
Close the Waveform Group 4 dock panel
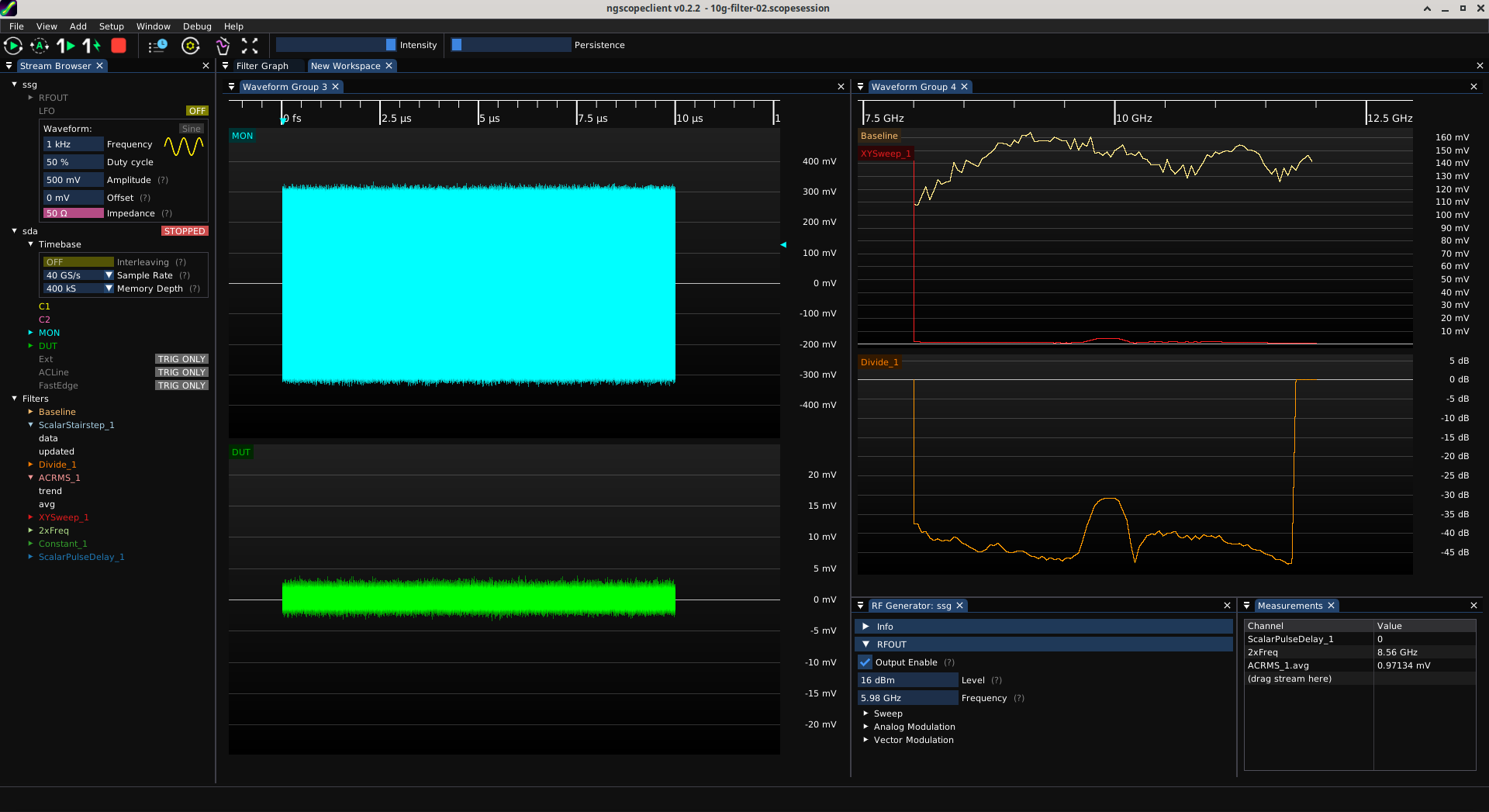pos(1473,87)
